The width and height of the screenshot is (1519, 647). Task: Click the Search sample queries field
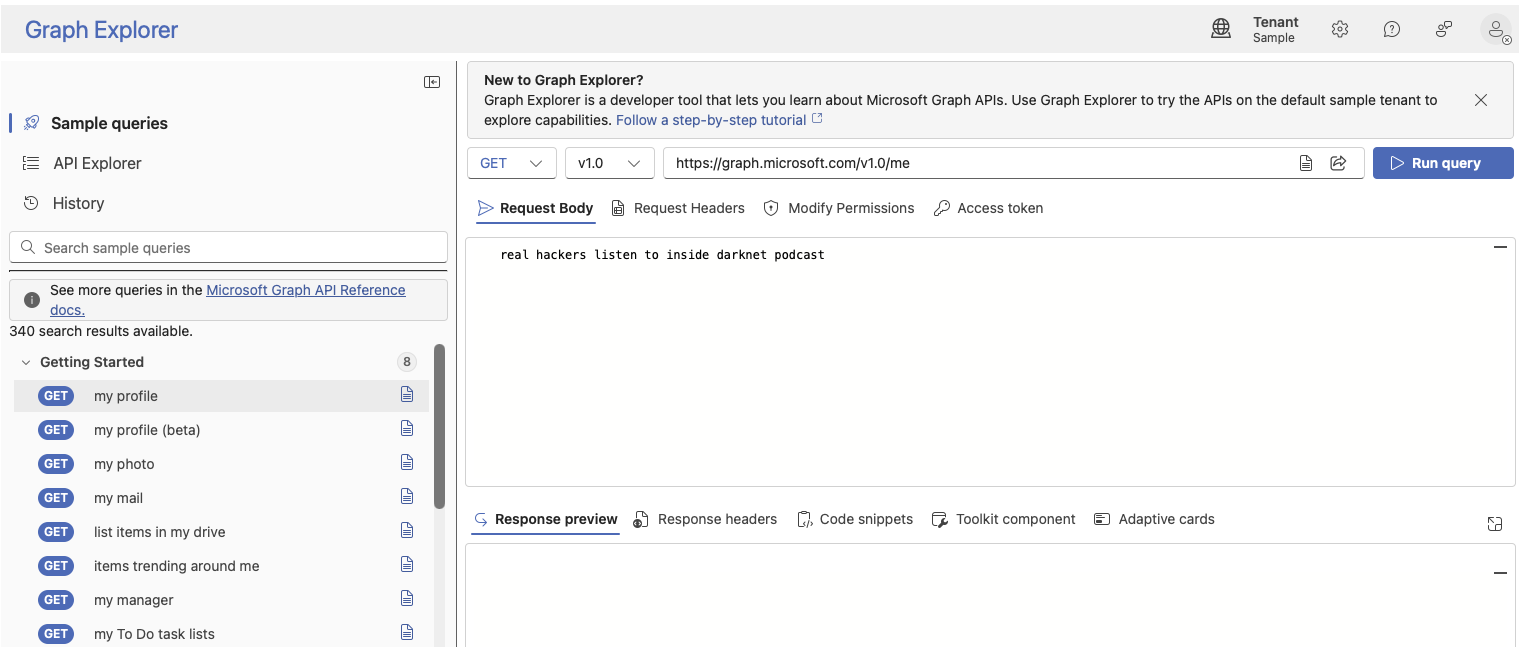[228, 247]
